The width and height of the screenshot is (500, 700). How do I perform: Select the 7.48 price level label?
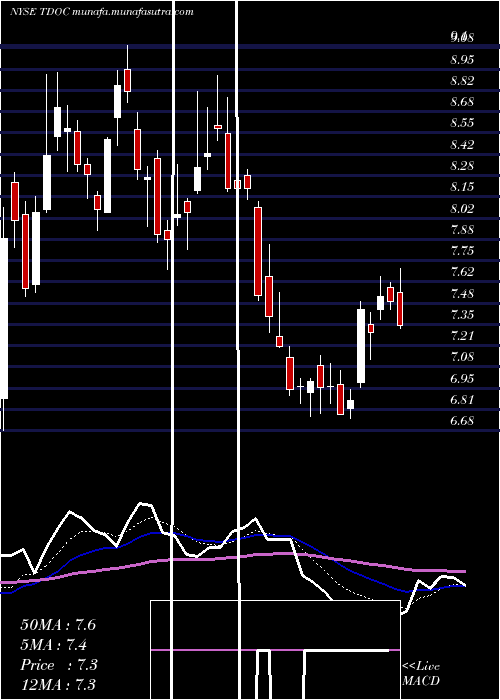462,294
